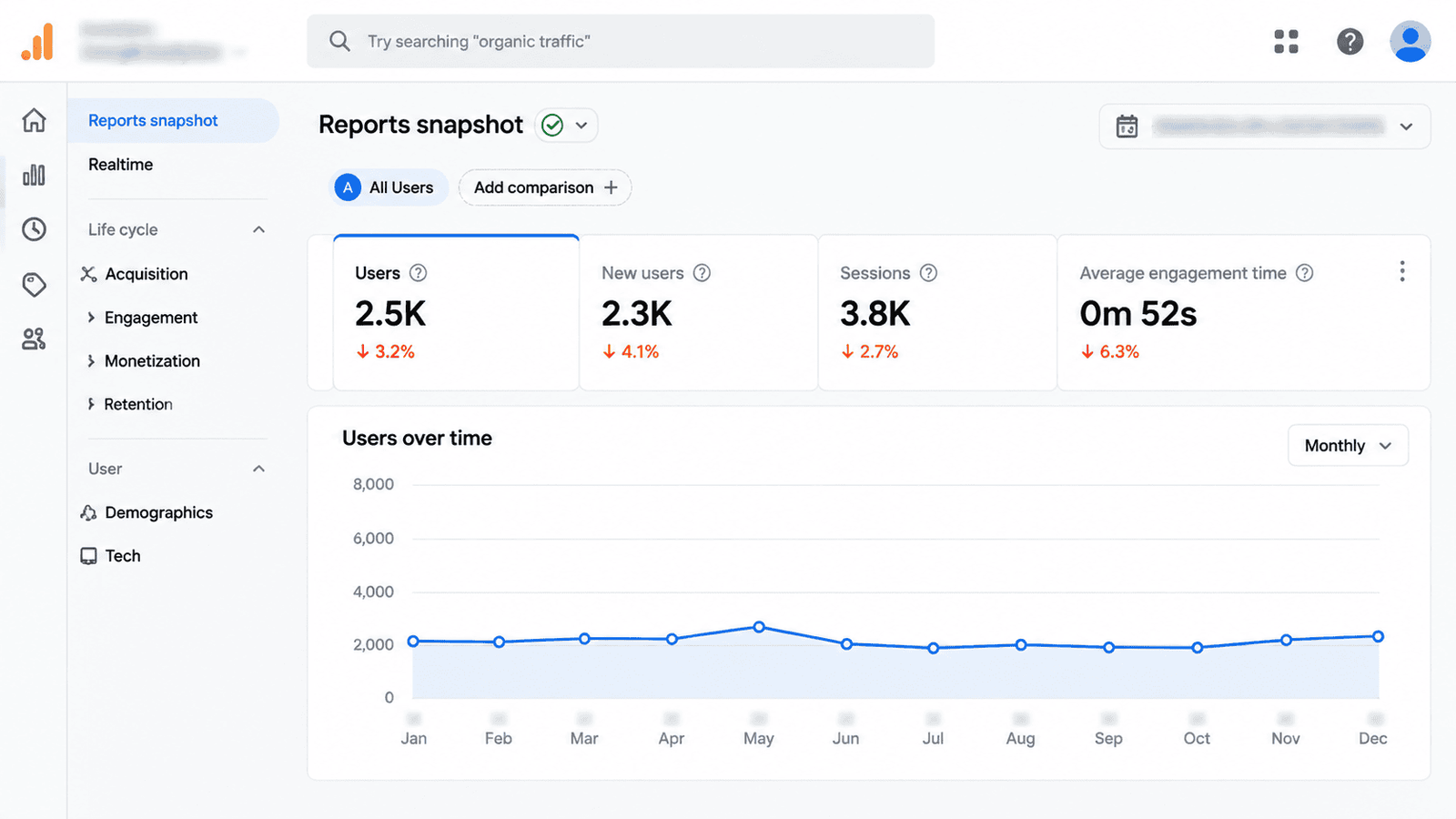Viewport: 1456px width, 819px height.
Task: Select the Average engagement time tab
Action: 1243,313
